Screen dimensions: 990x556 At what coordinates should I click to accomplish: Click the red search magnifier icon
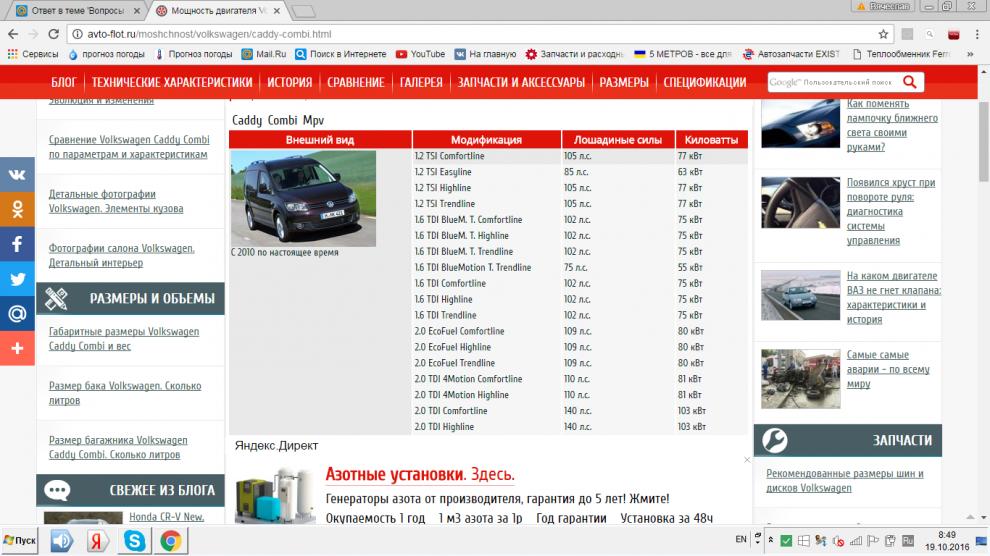pyautogui.click(x=909, y=82)
